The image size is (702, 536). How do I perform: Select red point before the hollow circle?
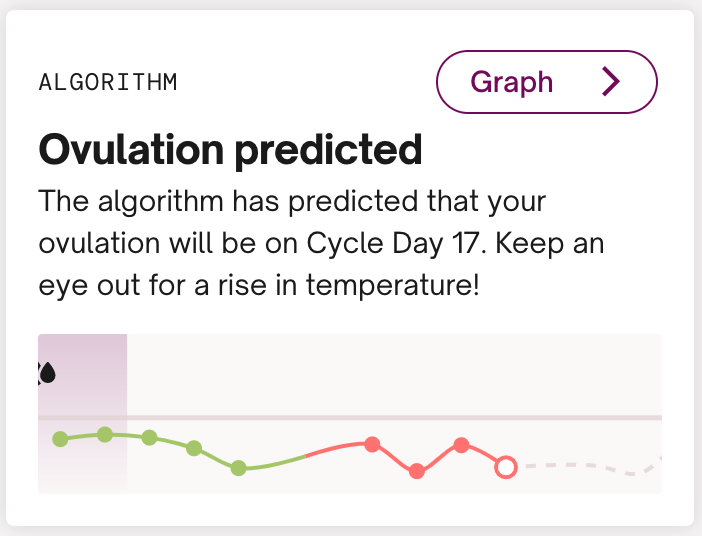tap(461, 444)
